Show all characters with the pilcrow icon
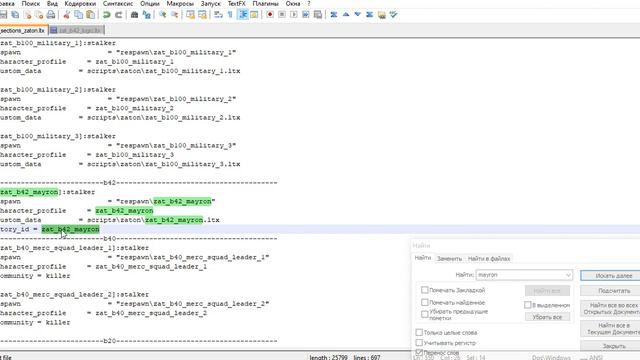This screenshot has height=360, width=640. (230, 15)
